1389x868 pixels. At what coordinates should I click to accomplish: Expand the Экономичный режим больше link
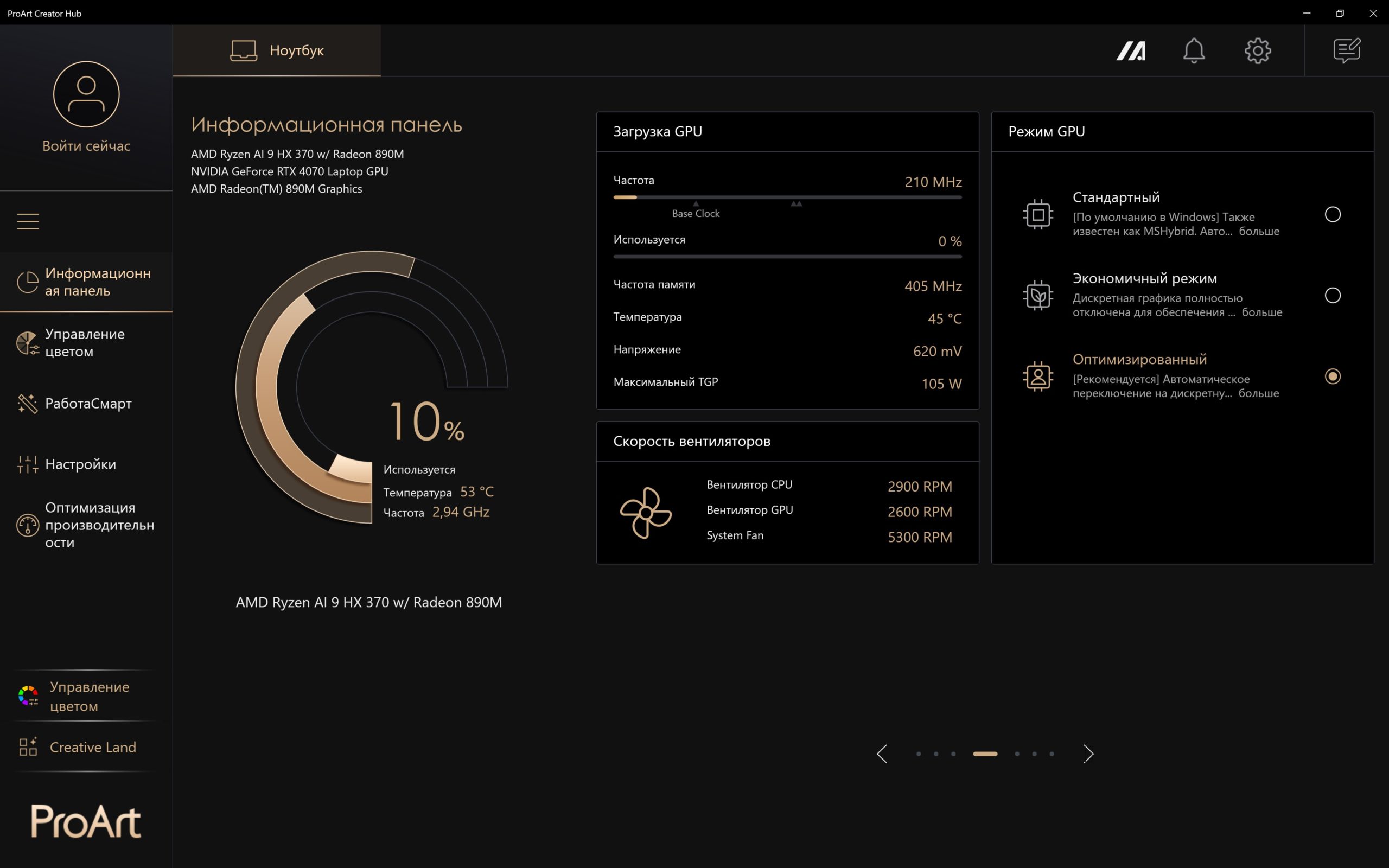tap(1261, 312)
